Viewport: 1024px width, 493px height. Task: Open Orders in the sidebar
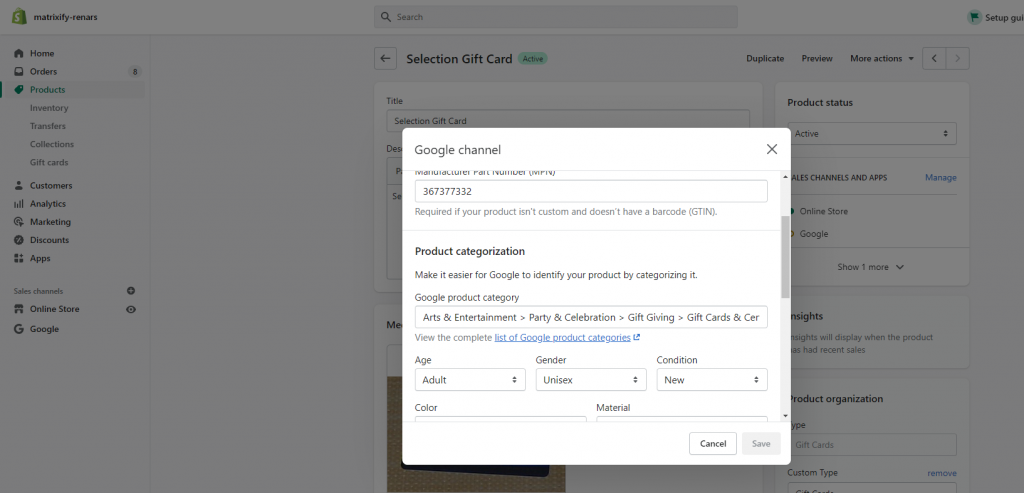[43, 72]
